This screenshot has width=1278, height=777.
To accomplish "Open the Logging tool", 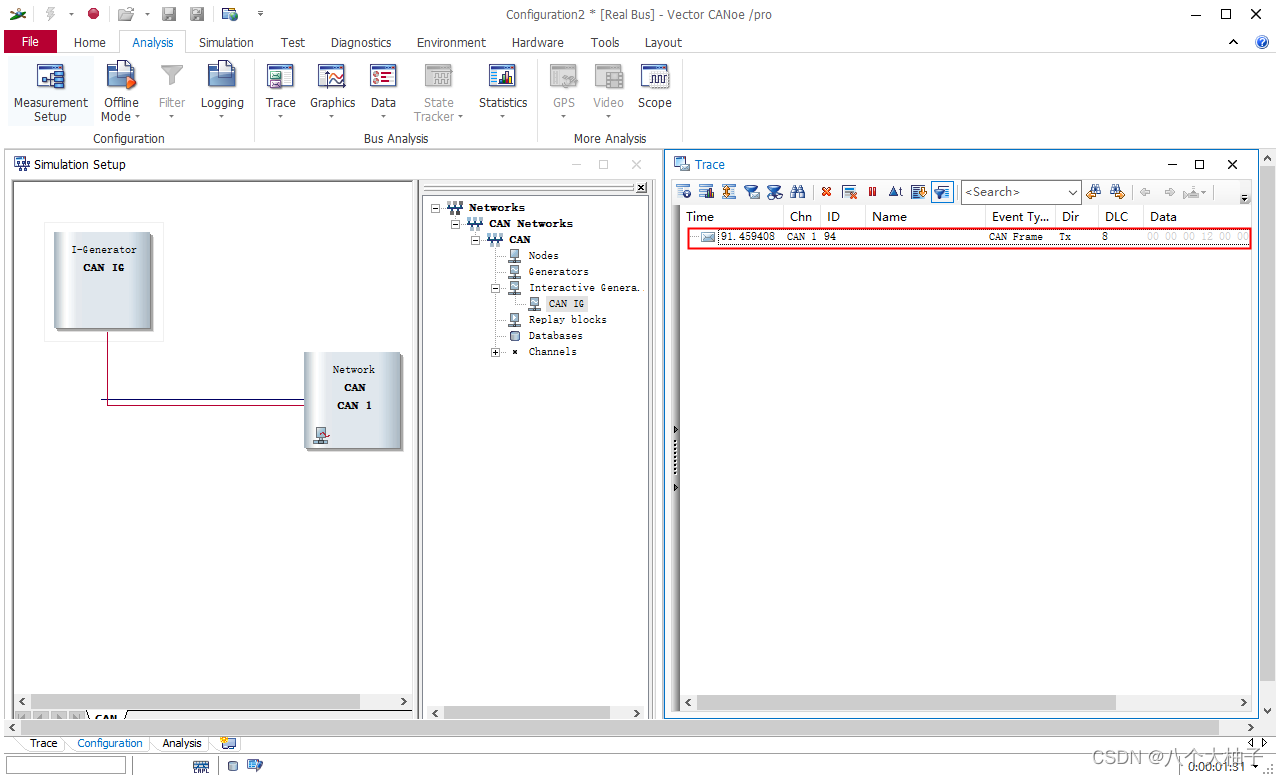I will 221,84.
